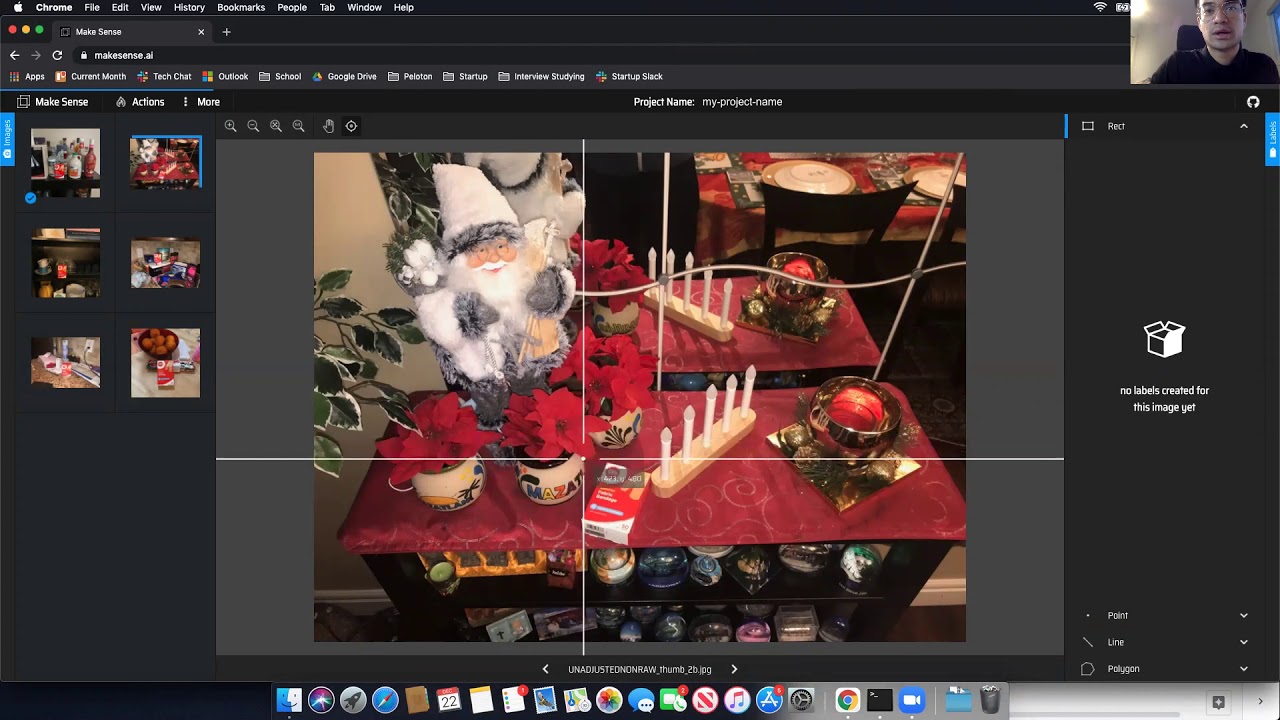The height and width of the screenshot is (720, 1280).
Task: Open the Peloton bookmark folder
Action: (410, 76)
